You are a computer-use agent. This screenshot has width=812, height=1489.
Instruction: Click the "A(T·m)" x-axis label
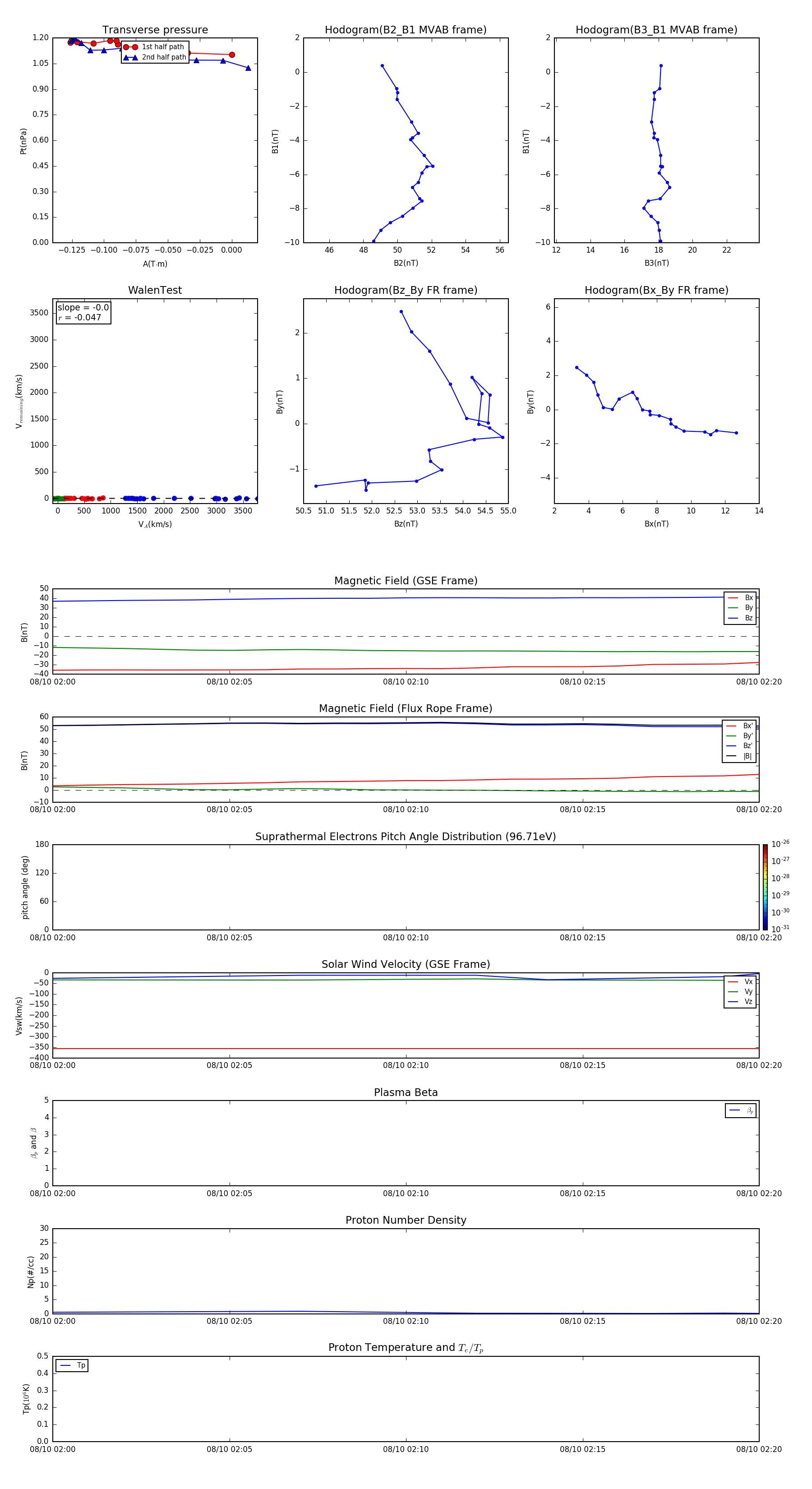point(155,264)
